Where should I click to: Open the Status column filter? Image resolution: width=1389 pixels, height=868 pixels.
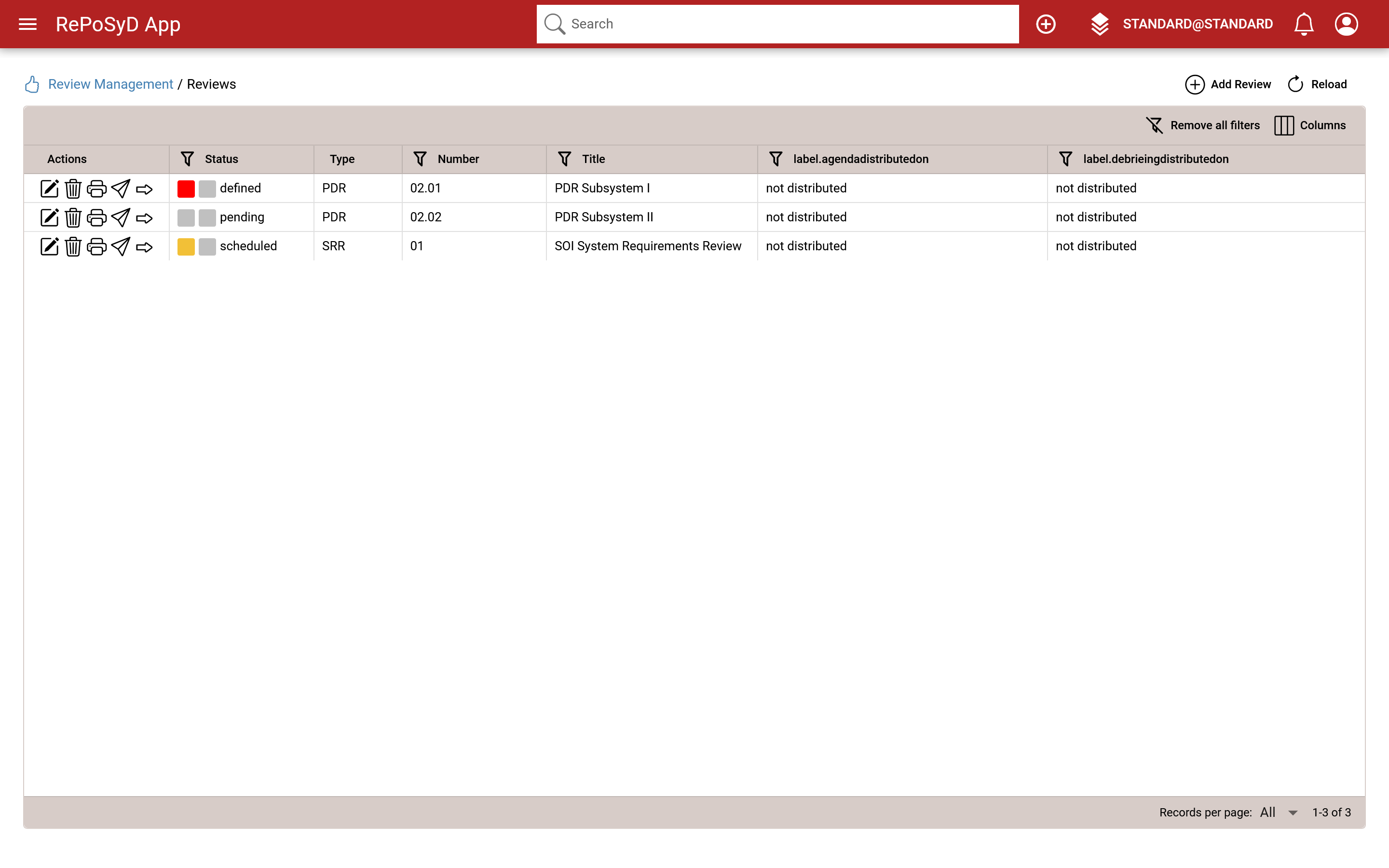coord(187,159)
